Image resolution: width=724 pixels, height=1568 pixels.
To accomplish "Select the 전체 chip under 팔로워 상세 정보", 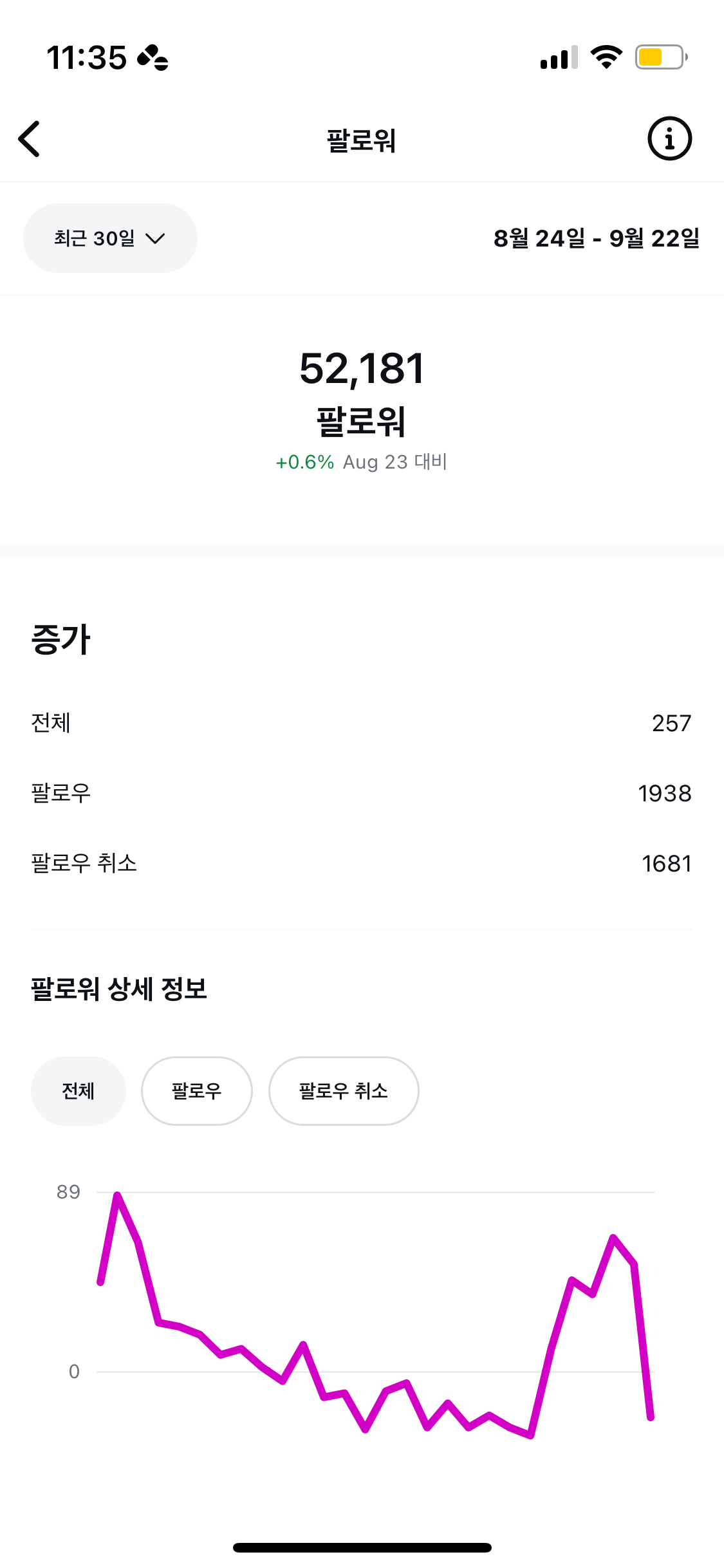I will [79, 1091].
